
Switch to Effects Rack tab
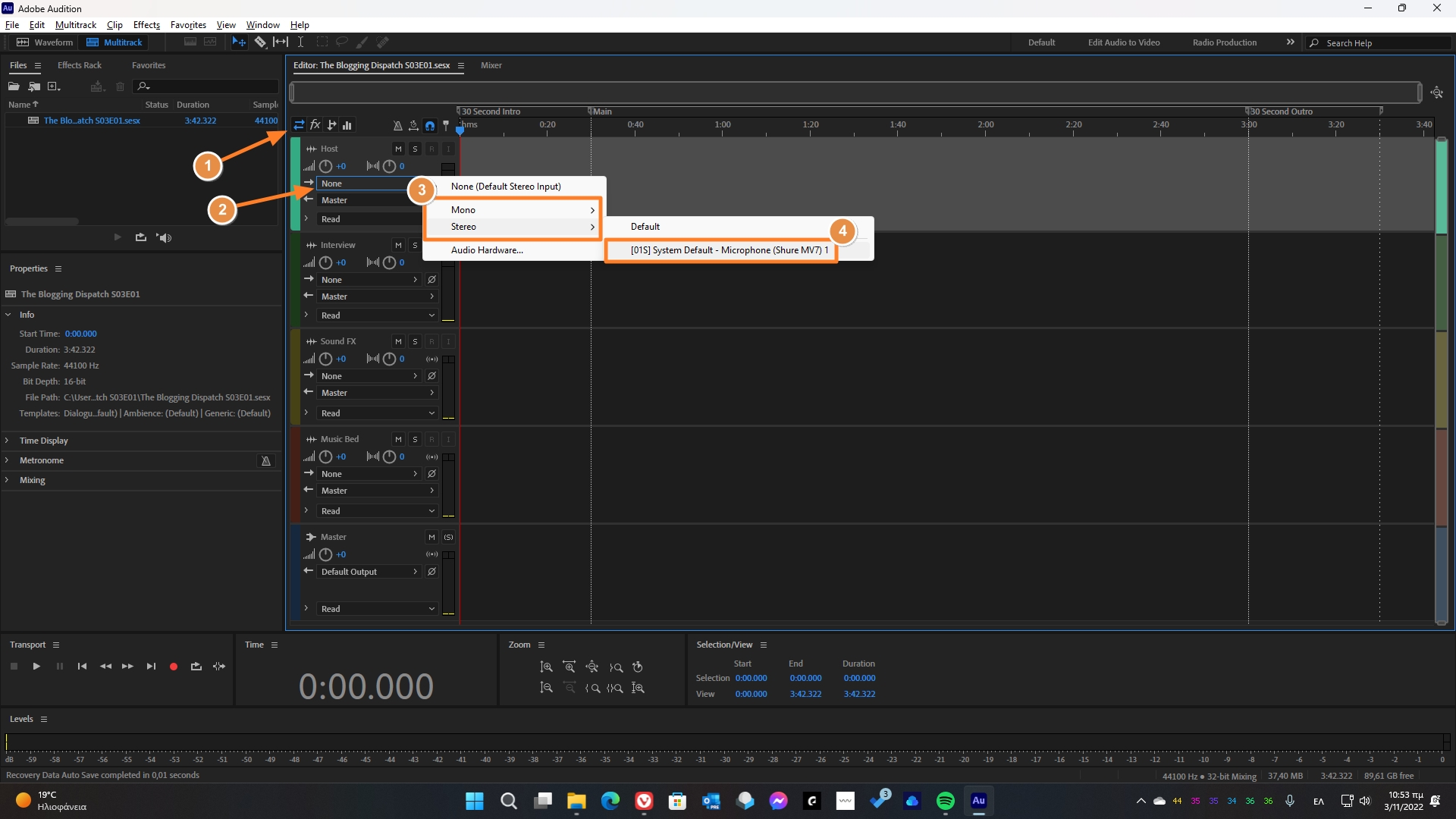click(80, 65)
